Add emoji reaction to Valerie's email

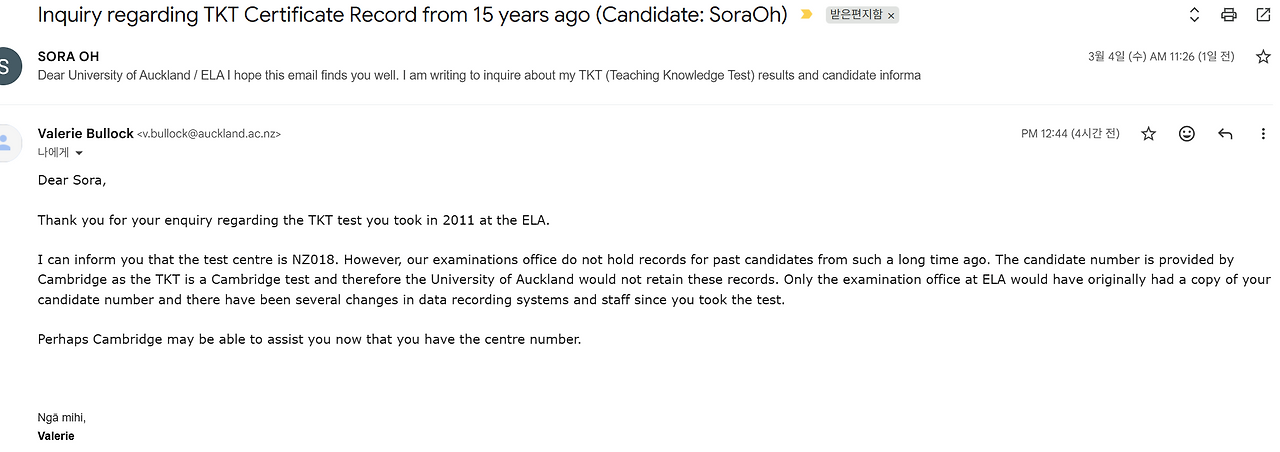click(x=1187, y=133)
